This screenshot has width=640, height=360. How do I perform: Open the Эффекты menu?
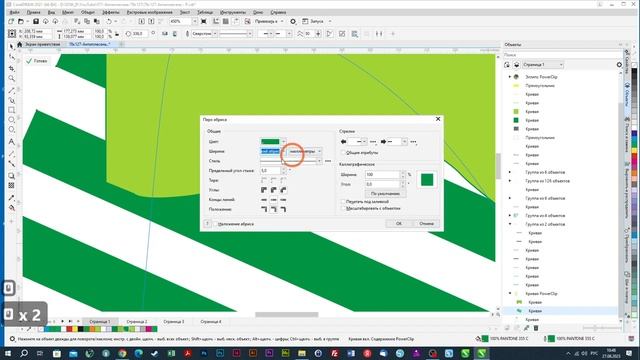[x=111, y=12]
